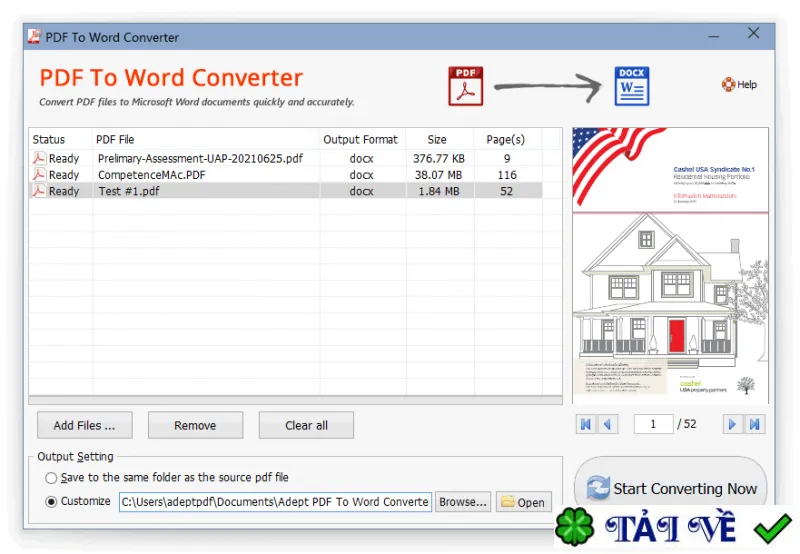Screen dimensions: 800x554
Task: Click docx format cell of Prelimary-Assessment row
Action: pyautogui.click(x=362, y=159)
